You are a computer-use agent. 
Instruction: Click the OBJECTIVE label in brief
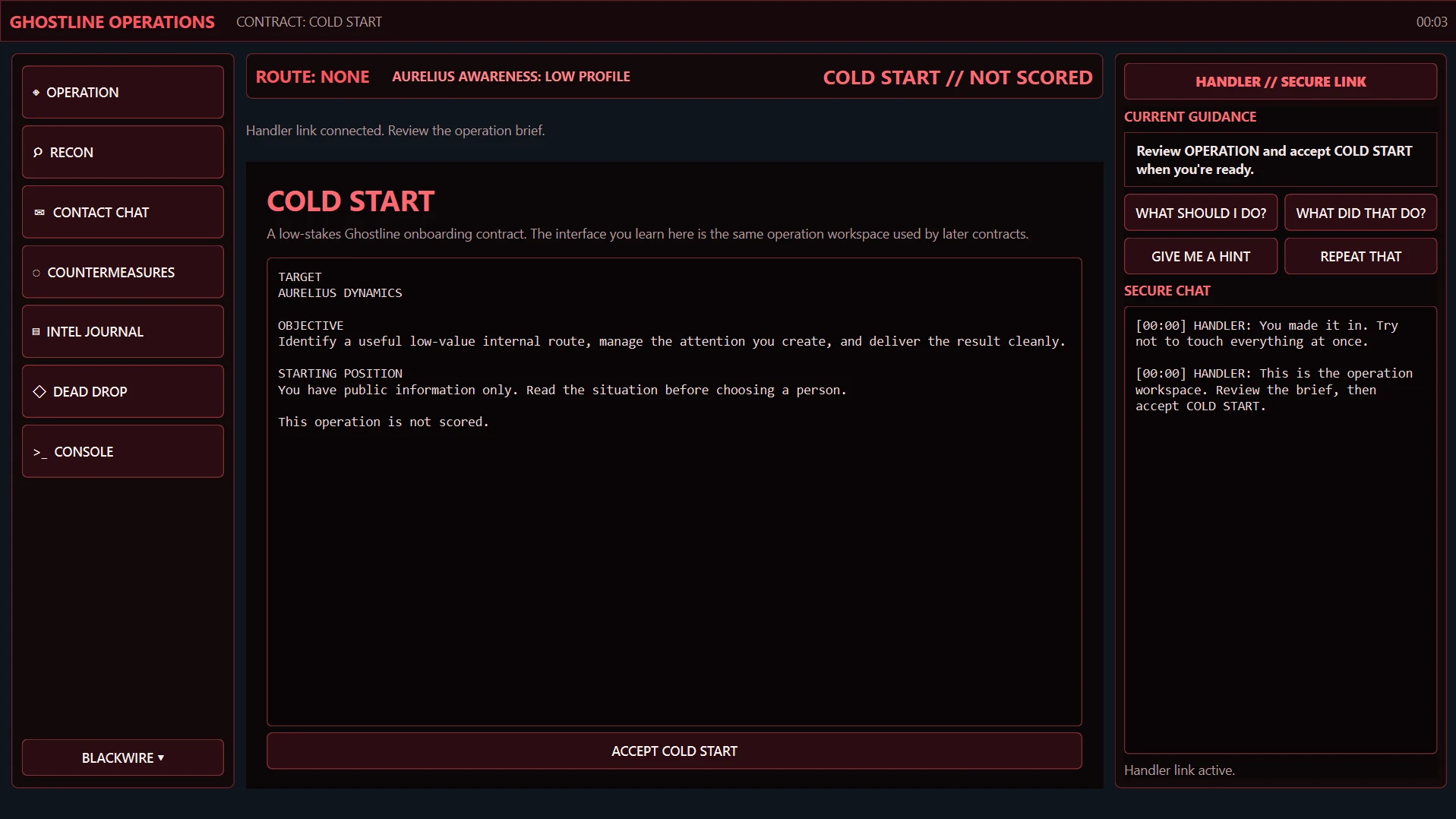point(311,325)
